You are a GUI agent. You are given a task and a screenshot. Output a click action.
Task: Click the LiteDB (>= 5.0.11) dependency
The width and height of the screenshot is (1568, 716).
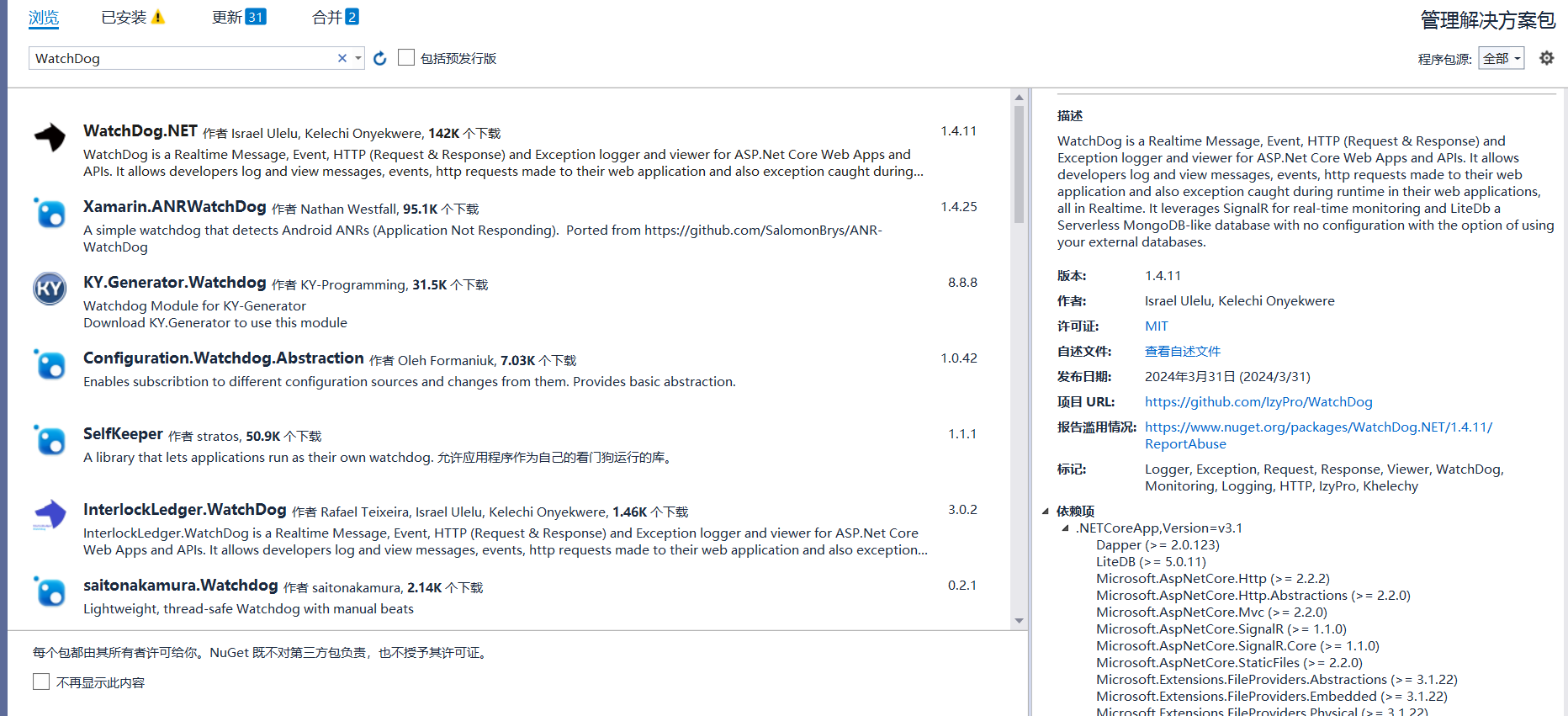click(x=1151, y=561)
